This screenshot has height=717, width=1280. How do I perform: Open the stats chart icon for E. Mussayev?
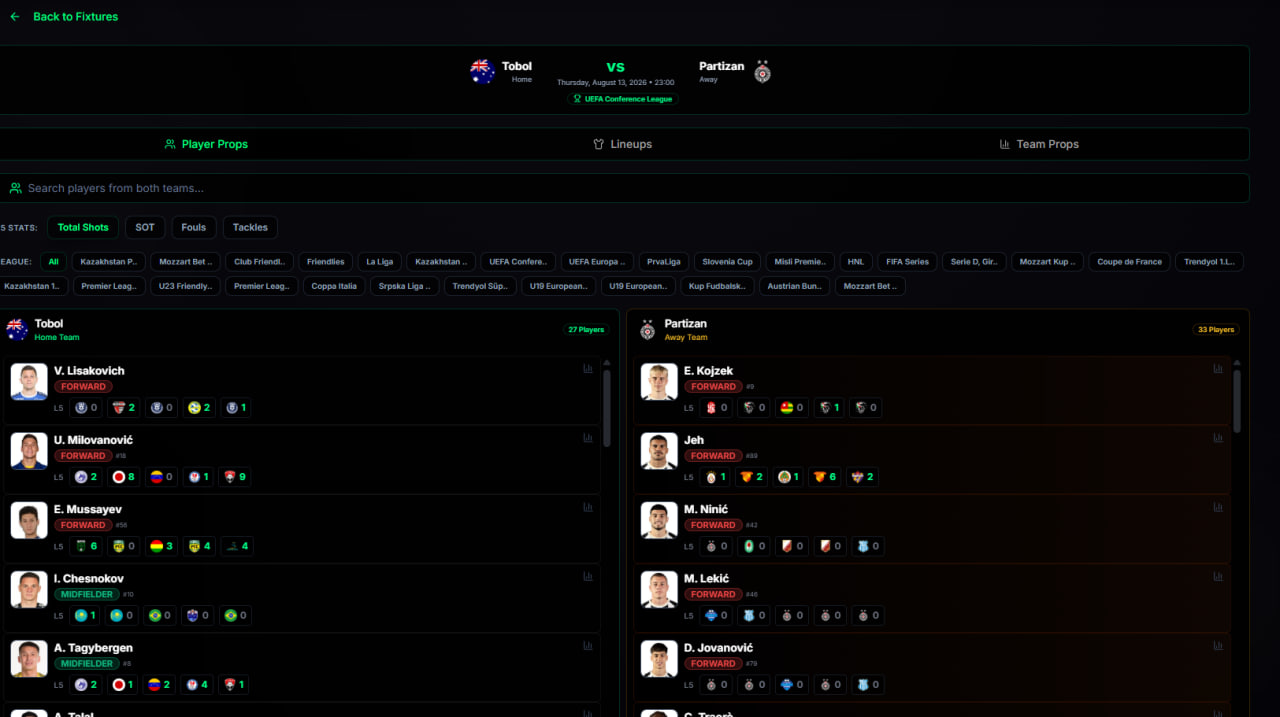pos(588,507)
